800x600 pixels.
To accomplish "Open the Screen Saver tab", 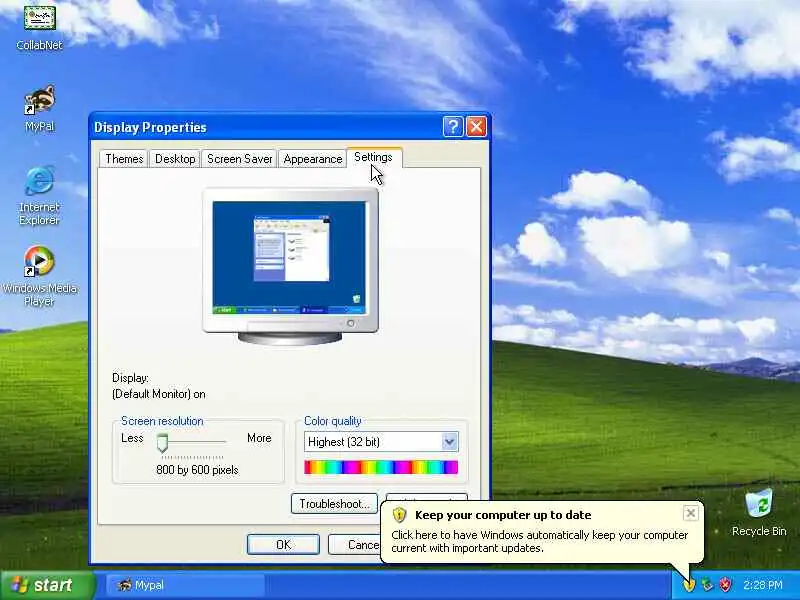I will 239,159.
